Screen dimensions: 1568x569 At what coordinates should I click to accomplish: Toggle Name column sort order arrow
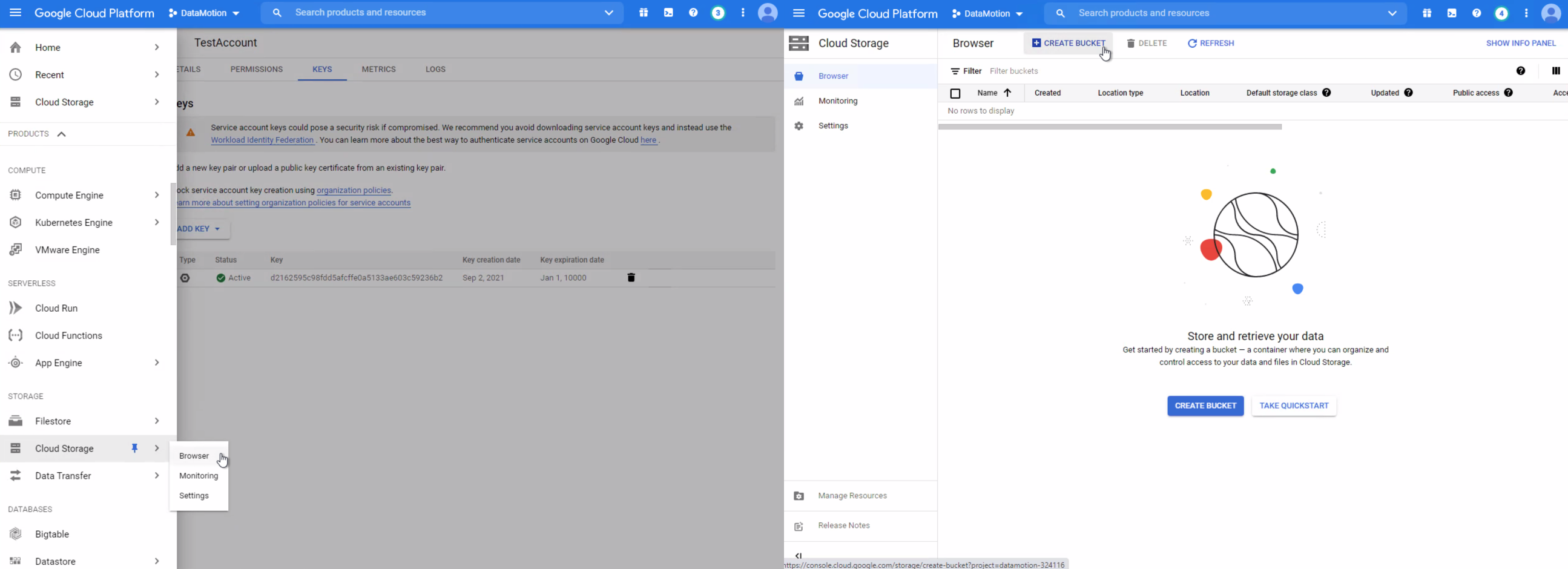[x=1007, y=93]
